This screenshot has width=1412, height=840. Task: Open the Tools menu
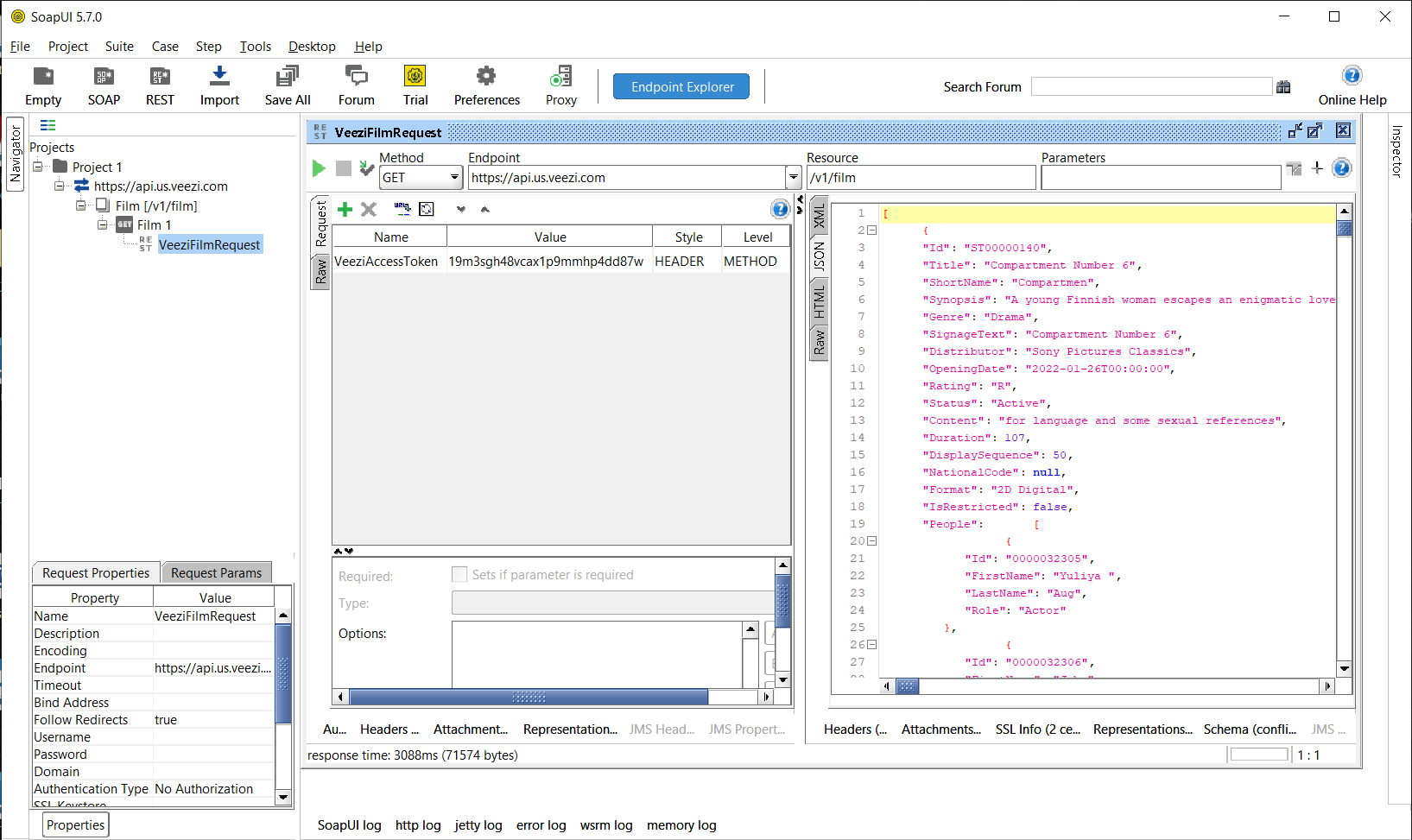(255, 47)
